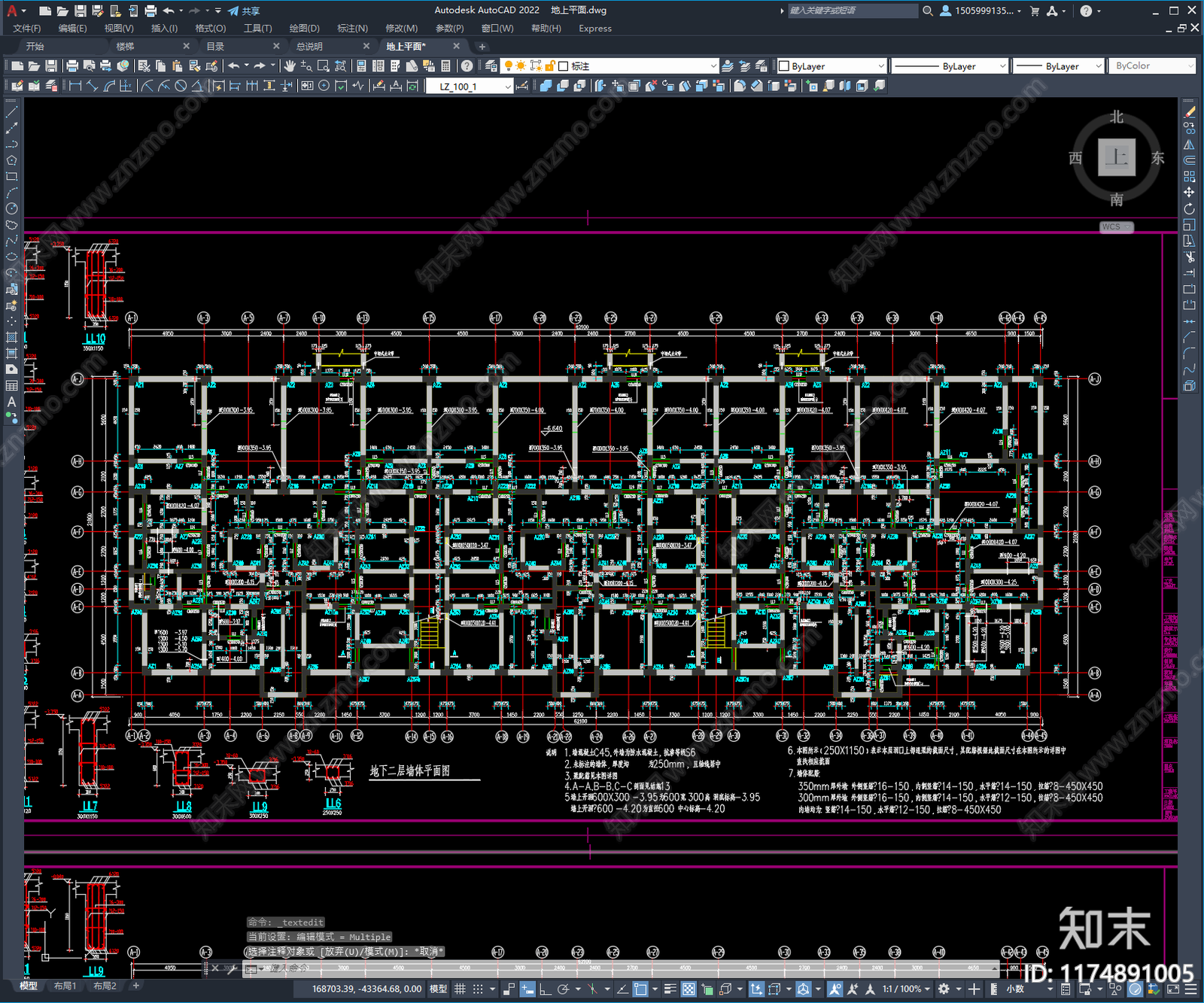Open the 格式(O) menu
Screen dimensions: 1204x1003
[x=210, y=29]
